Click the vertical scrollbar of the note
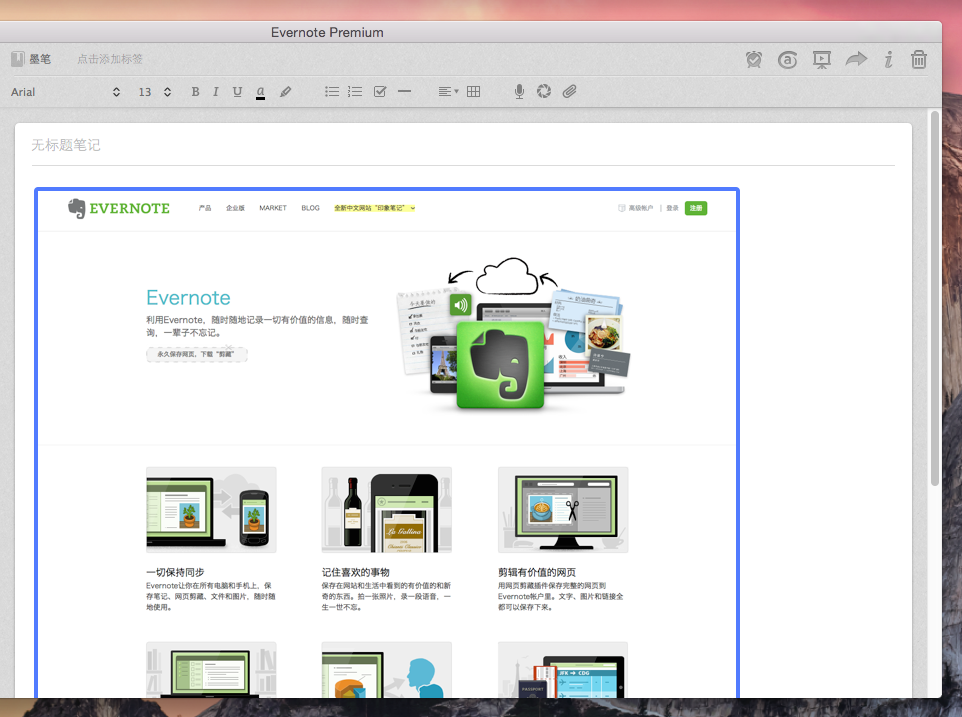Viewport: 962px width, 717px height. (x=935, y=298)
